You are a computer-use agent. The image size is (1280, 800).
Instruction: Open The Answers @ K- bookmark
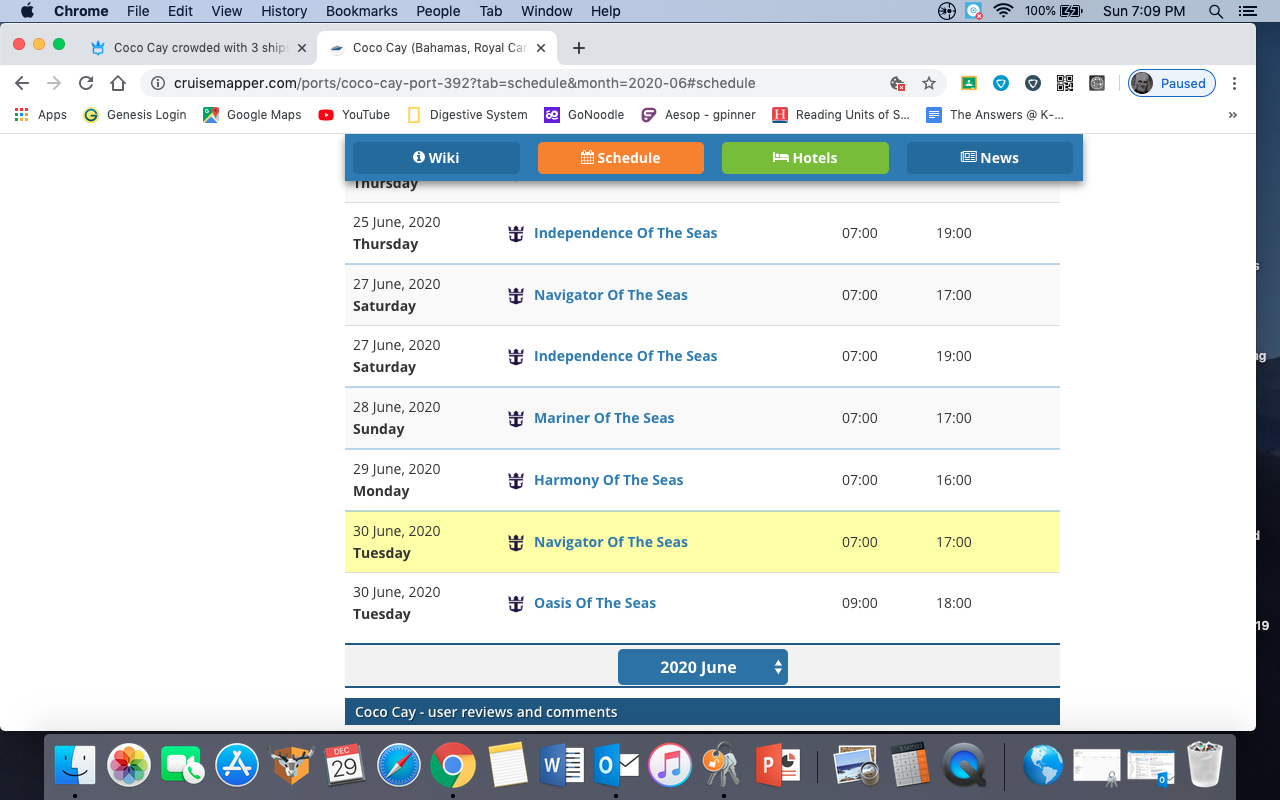[995, 115]
